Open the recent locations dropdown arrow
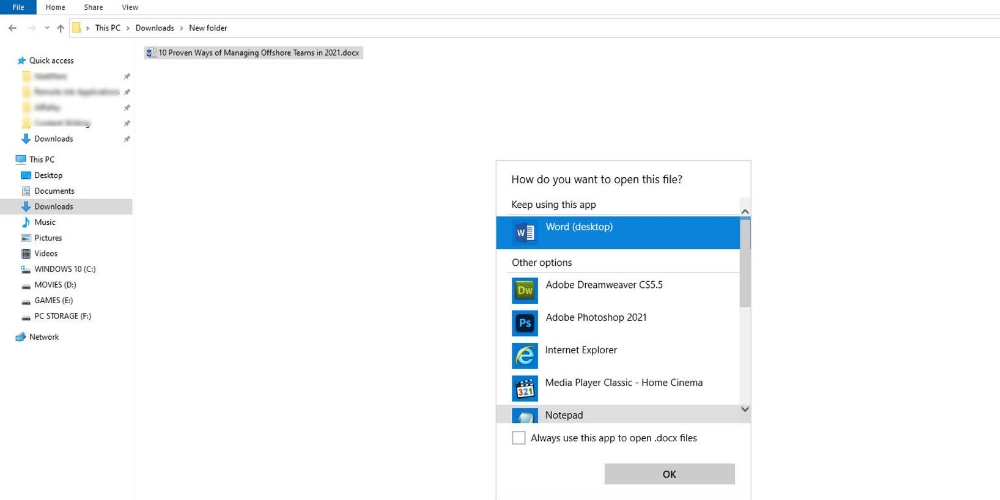Image resolution: width=1000 pixels, height=500 pixels. (47, 28)
